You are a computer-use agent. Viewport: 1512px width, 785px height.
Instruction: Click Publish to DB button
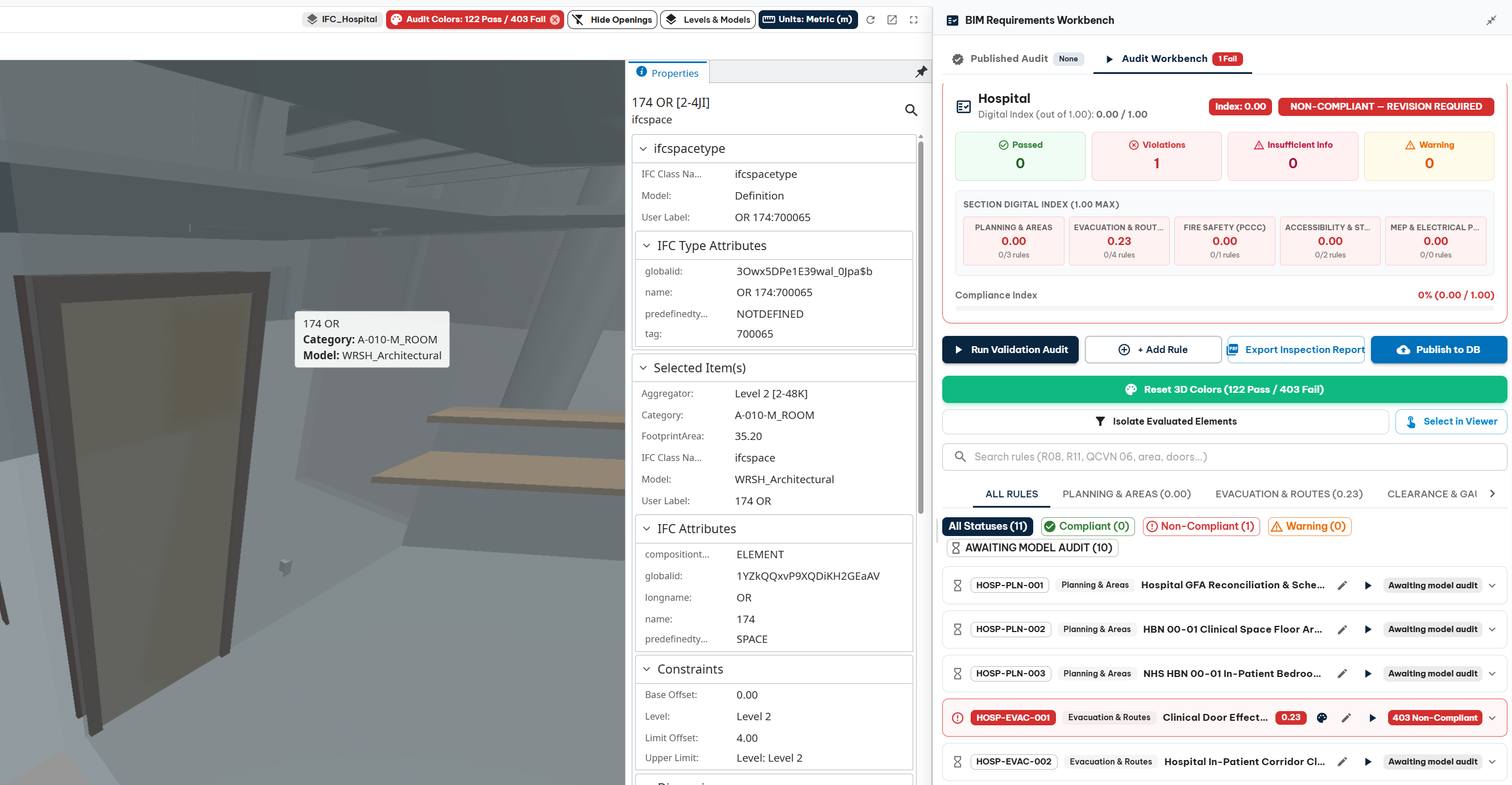1439,350
